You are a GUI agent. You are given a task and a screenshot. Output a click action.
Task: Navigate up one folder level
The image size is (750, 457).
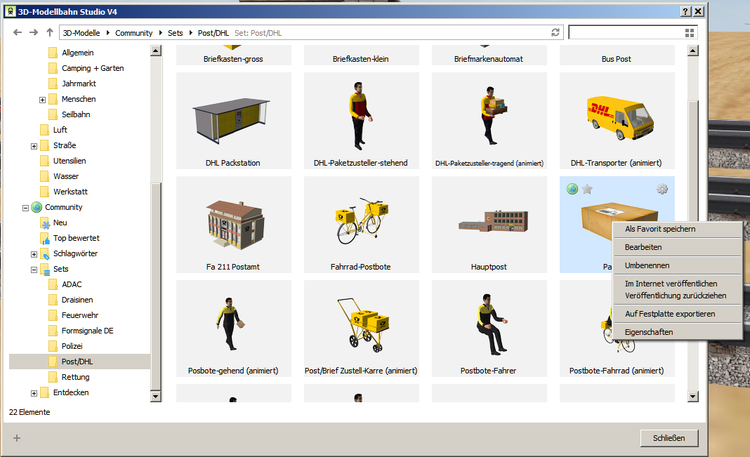(50, 33)
